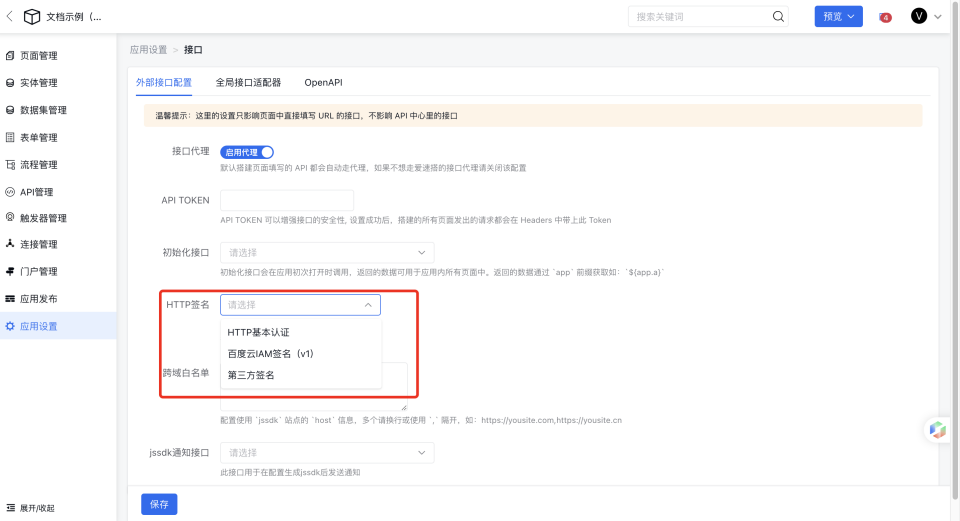This screenshot has width=960, height=521.
Task: Open the 预览 button dropdown
Action: tap(838, 17)
